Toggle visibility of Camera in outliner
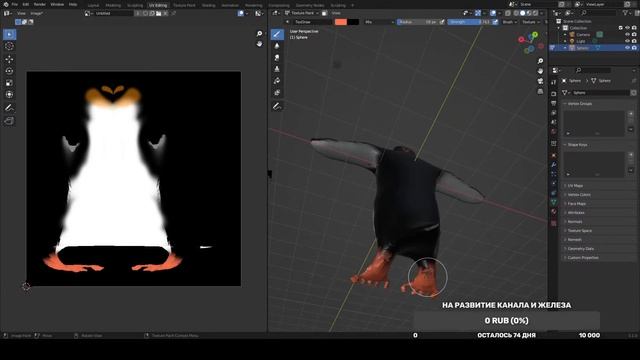The height and width of the screenshot is (360, 640). pos(627,35)
